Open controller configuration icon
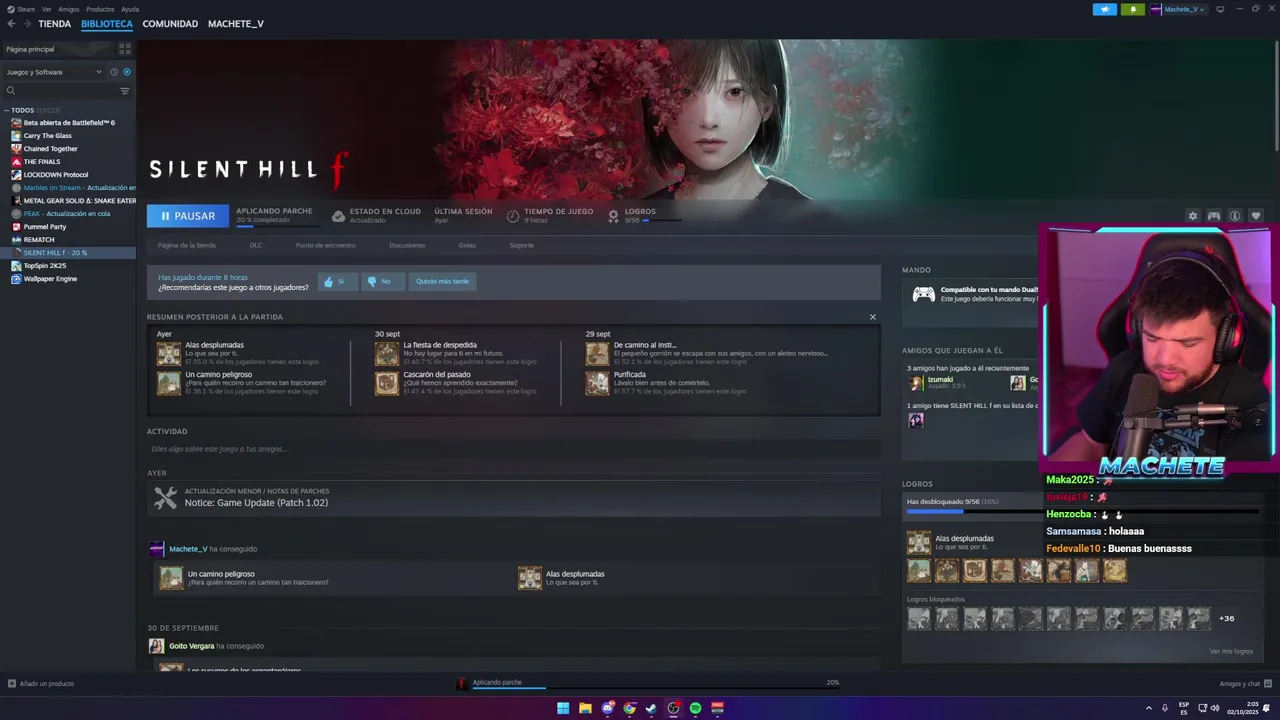The image size is (1280, 720). (1213, 216)
